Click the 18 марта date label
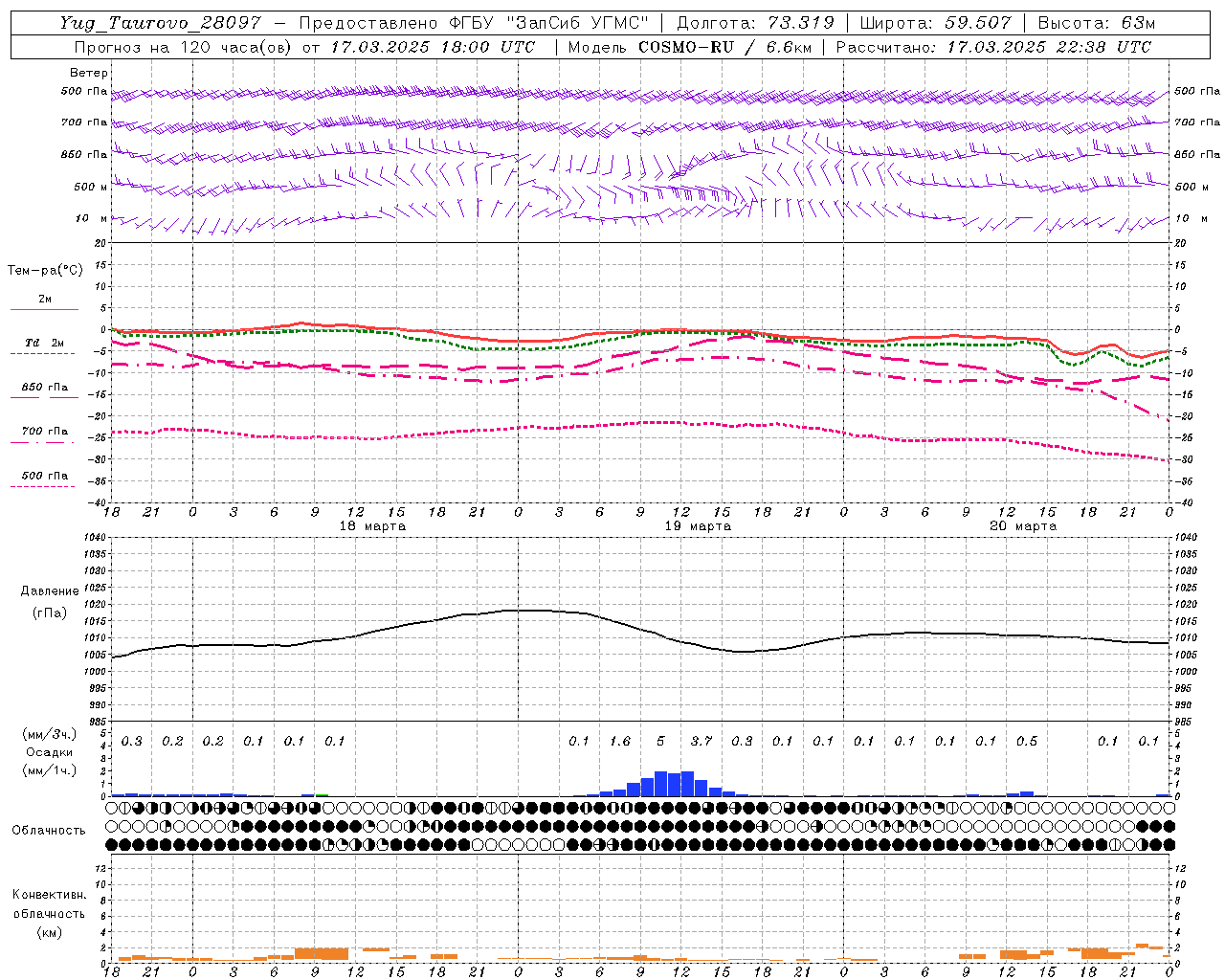This screenshot has height=980, width=1225. click(x=372, y=526)
